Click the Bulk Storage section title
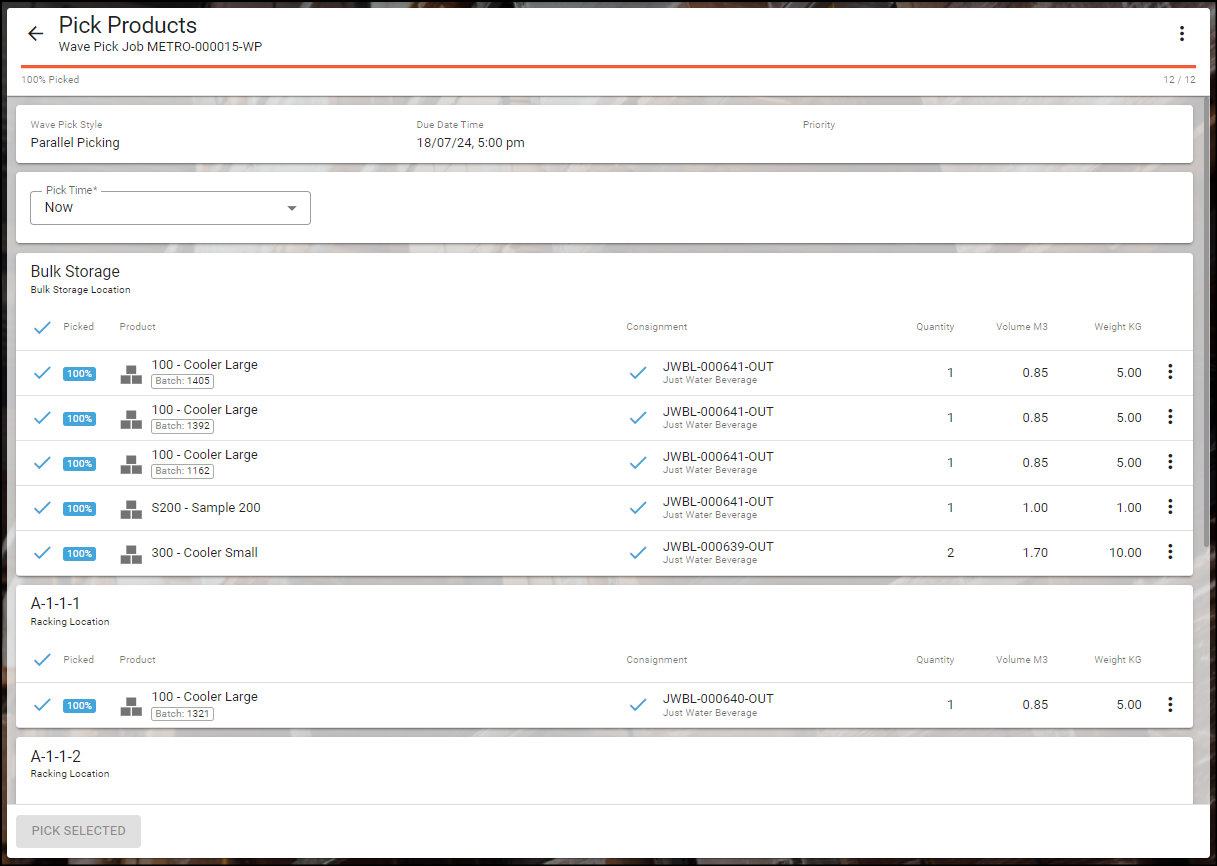 pos(75,272)
